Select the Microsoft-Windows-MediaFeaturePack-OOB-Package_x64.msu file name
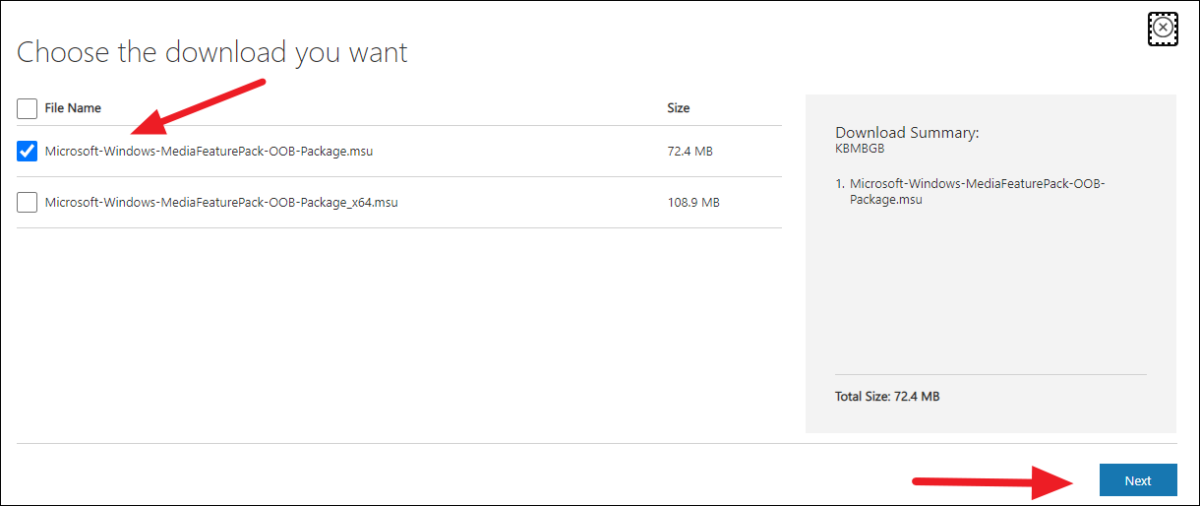Image resolution: width=1200 pixels, height=506 pixels. pos(222,202)
